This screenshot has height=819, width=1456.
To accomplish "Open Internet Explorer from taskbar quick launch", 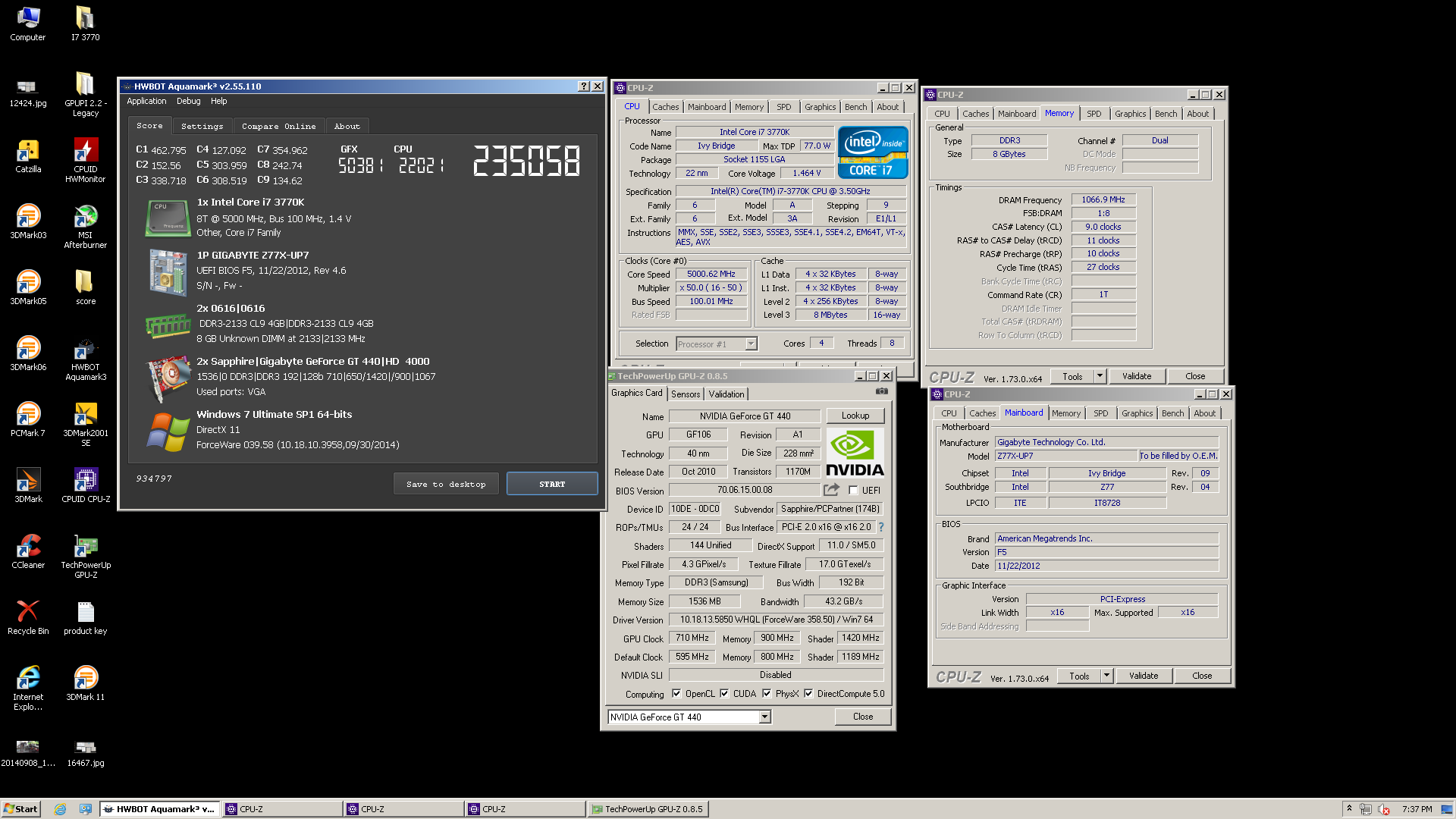I will click(60, 809).
